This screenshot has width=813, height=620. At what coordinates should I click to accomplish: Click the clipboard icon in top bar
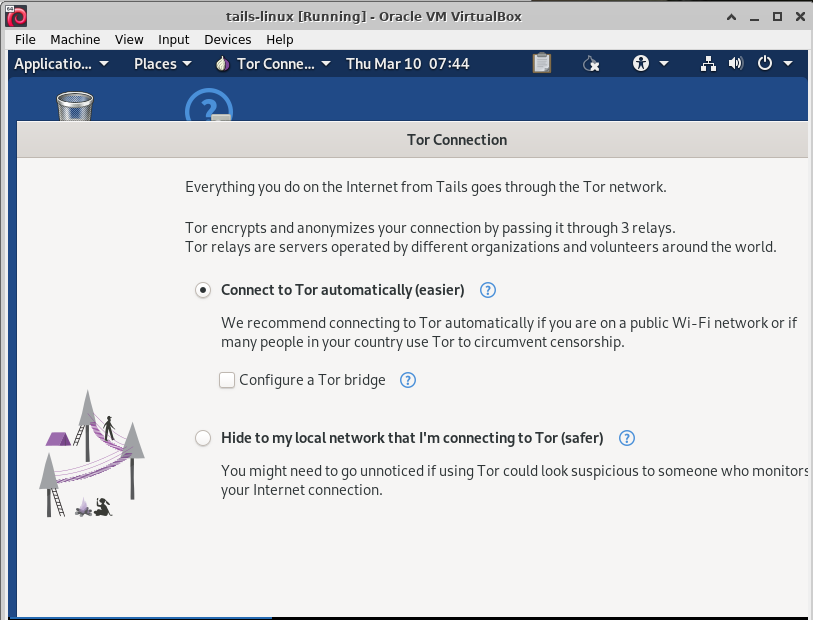[x=542, y=64]
